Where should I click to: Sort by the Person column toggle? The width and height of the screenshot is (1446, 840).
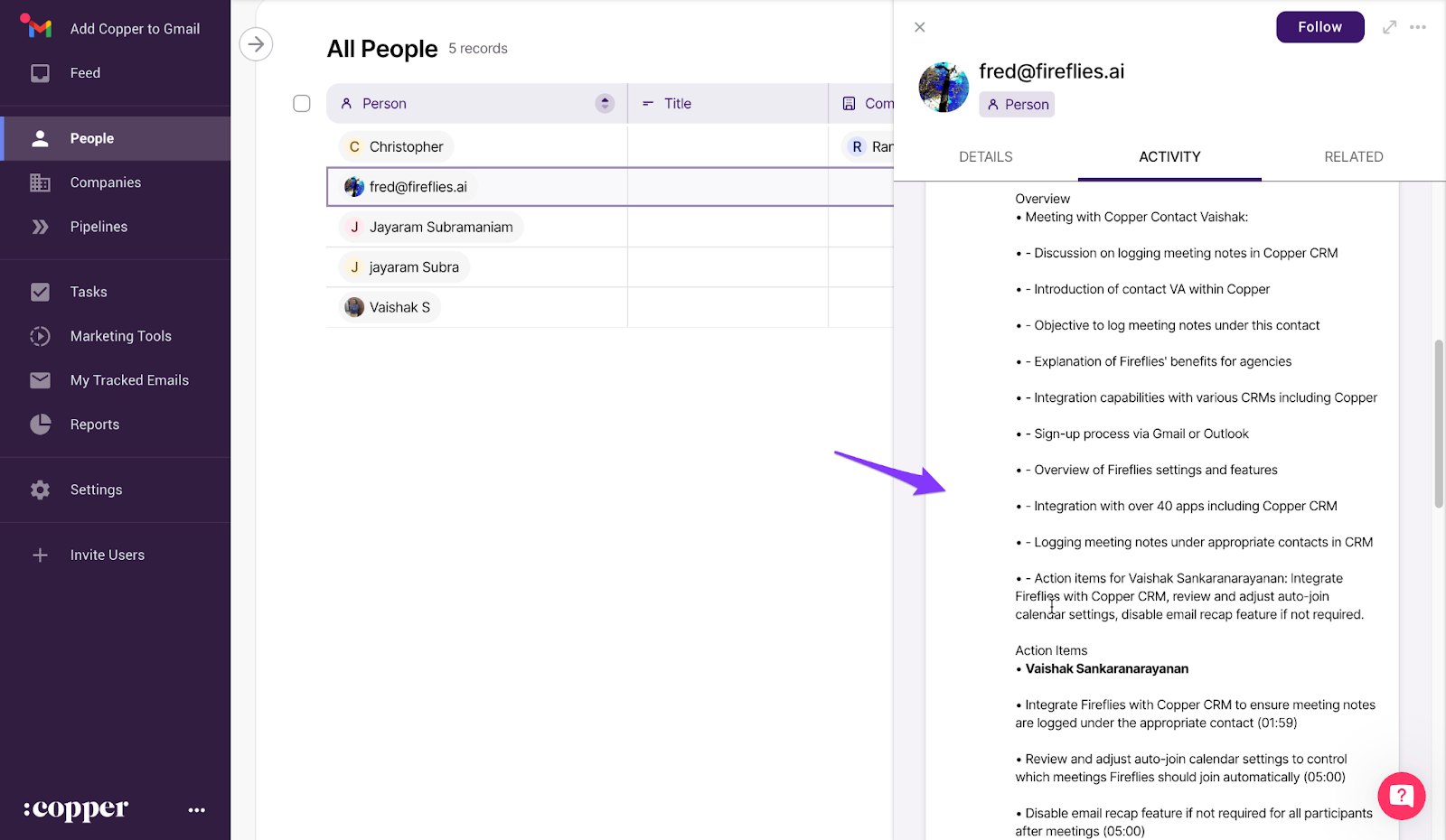[605, 104]
